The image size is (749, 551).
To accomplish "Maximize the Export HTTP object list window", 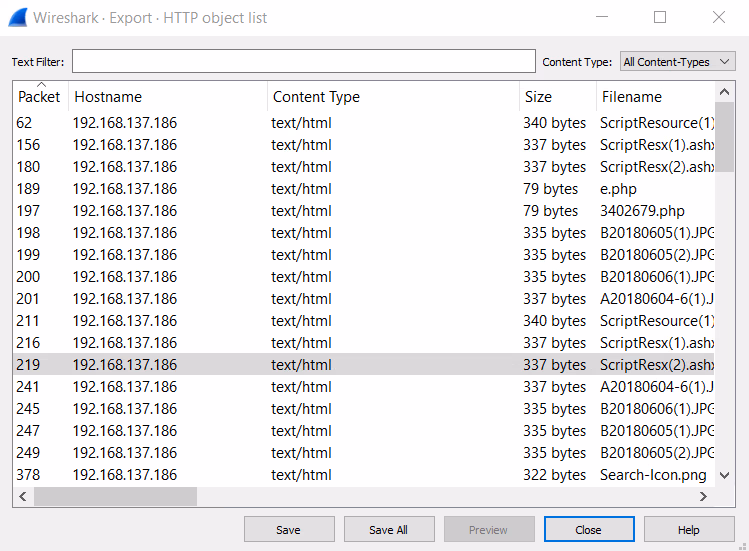I will pos(660,17).
